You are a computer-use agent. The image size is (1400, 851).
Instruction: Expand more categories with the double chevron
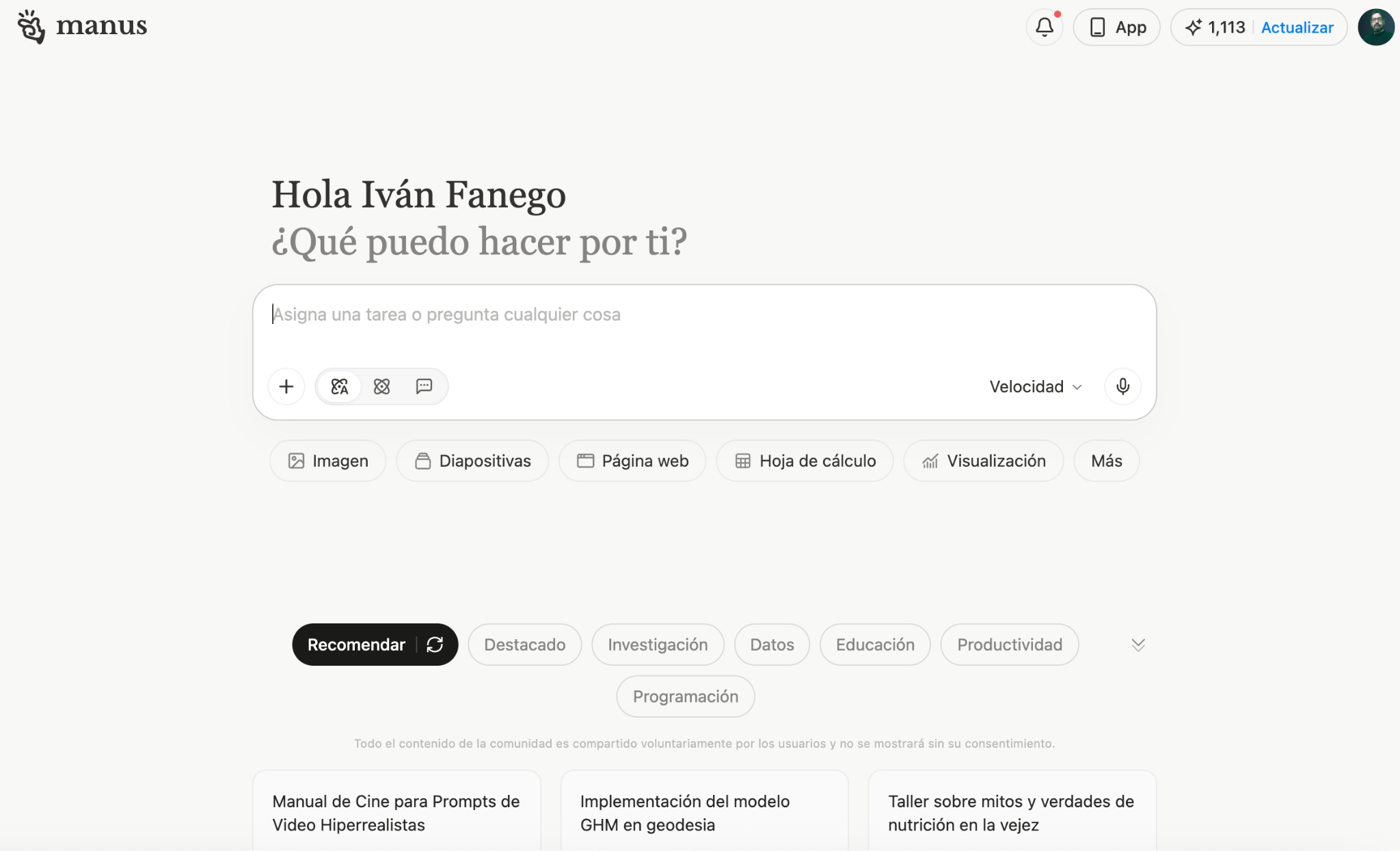pyautogui.click(x=1137, y=644)
